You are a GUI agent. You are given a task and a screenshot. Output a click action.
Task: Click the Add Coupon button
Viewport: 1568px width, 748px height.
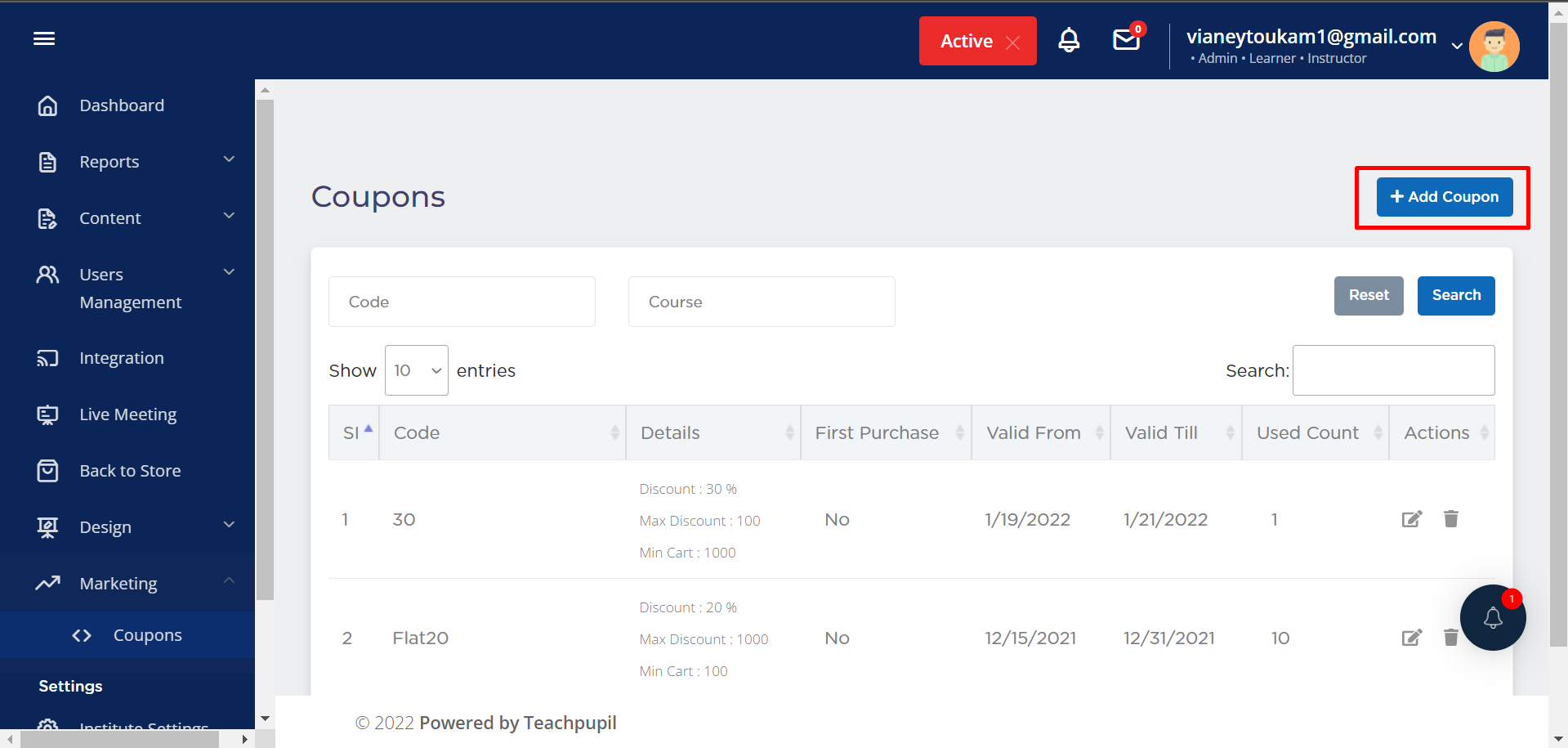coord(1444,197)
